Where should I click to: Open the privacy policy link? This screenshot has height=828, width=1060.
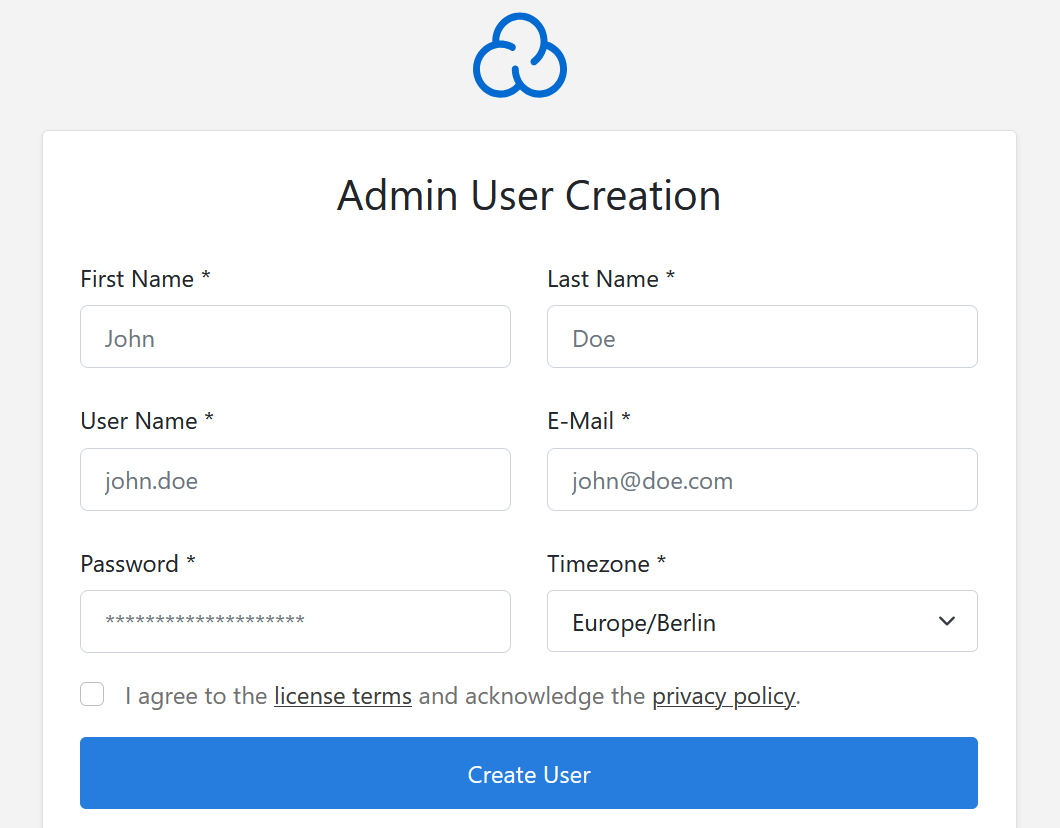click(x=723, y=696)
